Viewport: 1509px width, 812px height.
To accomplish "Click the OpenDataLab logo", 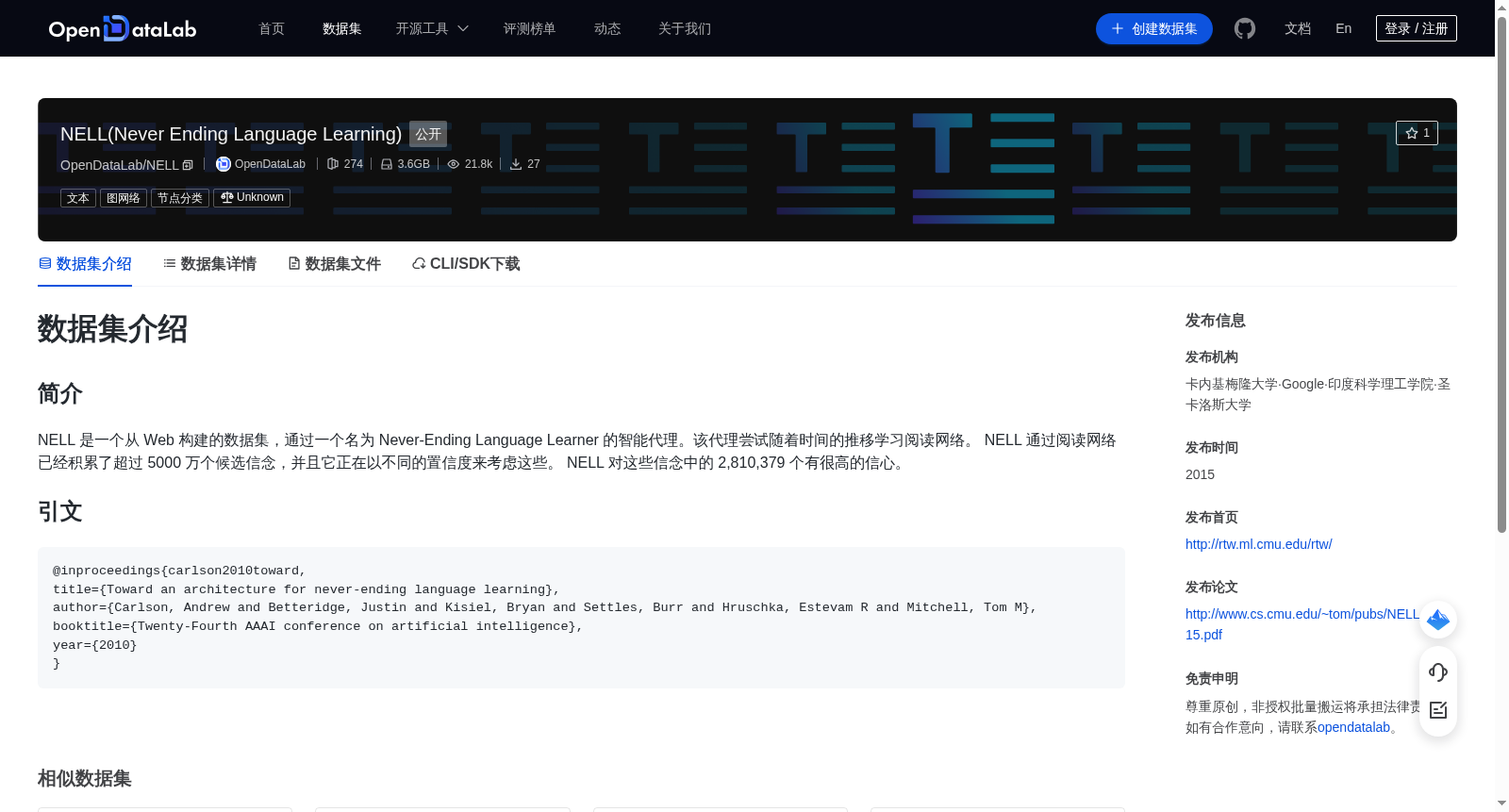I will point(123,28).
